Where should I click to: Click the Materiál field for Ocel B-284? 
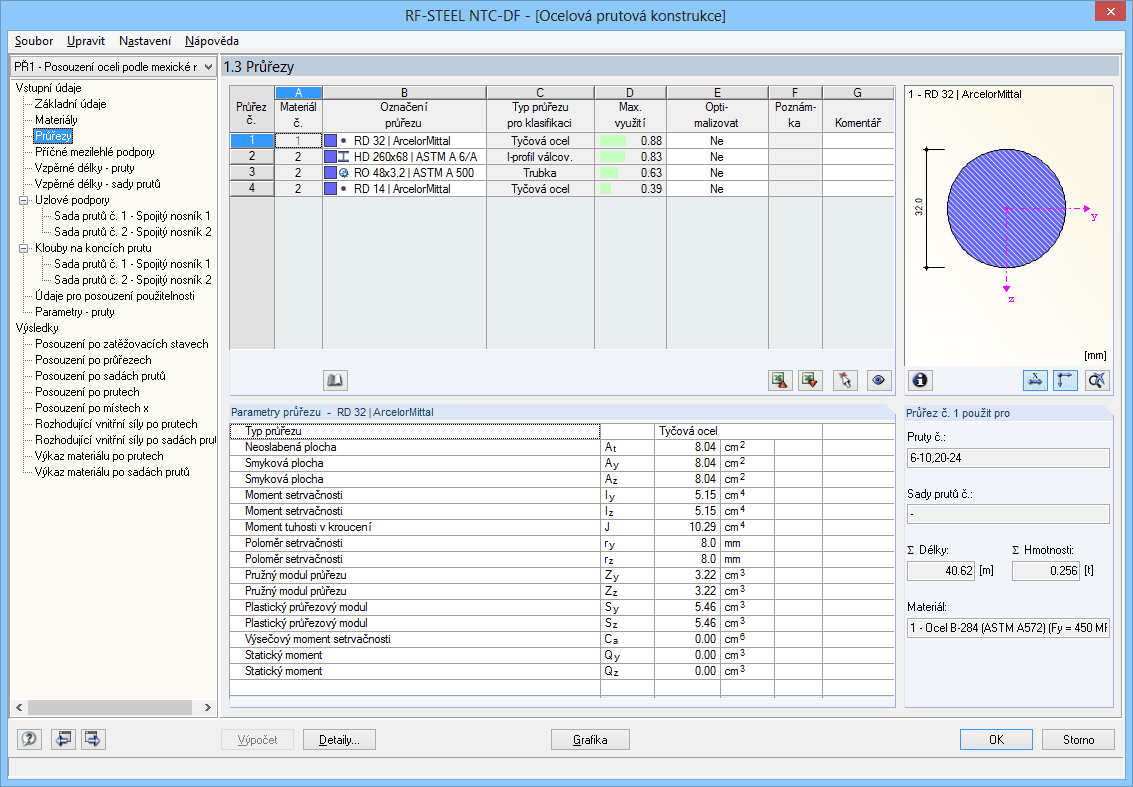point(1008,627)
